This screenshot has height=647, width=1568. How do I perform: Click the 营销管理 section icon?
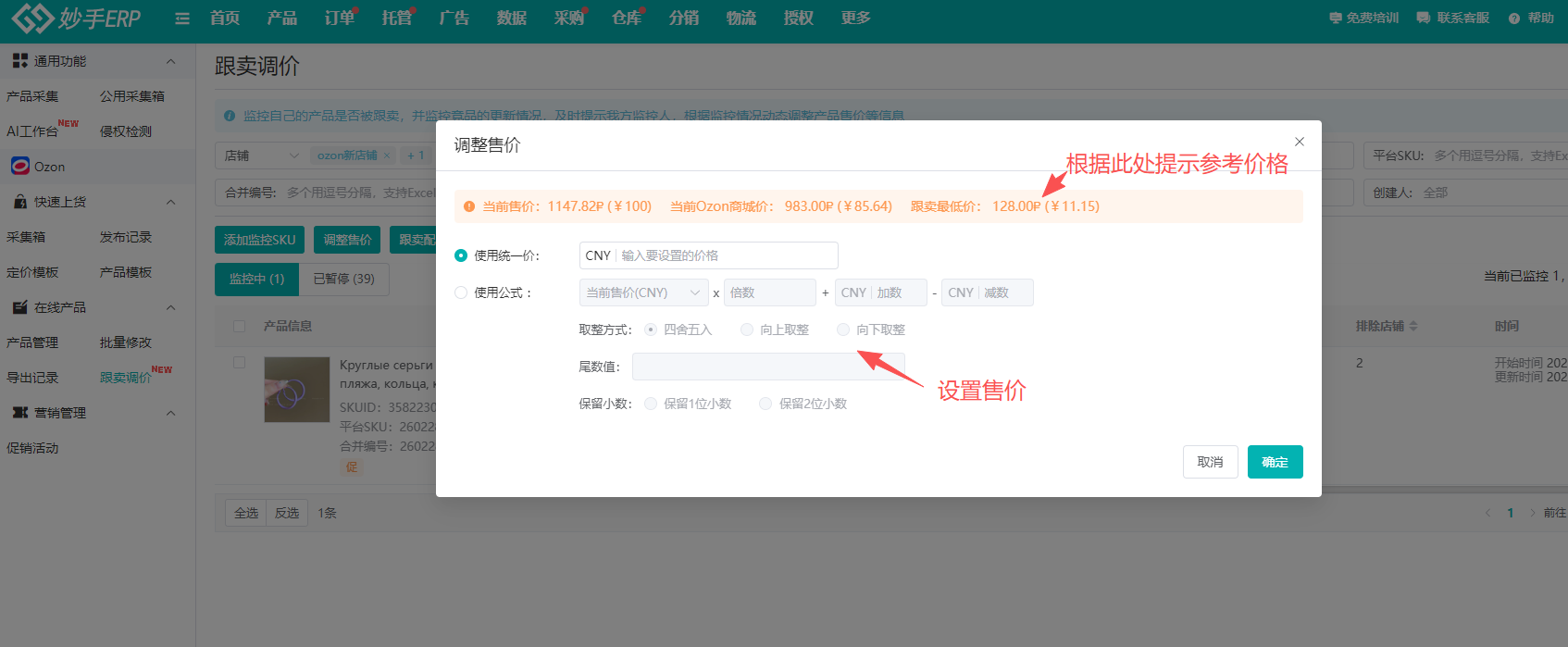19,413
